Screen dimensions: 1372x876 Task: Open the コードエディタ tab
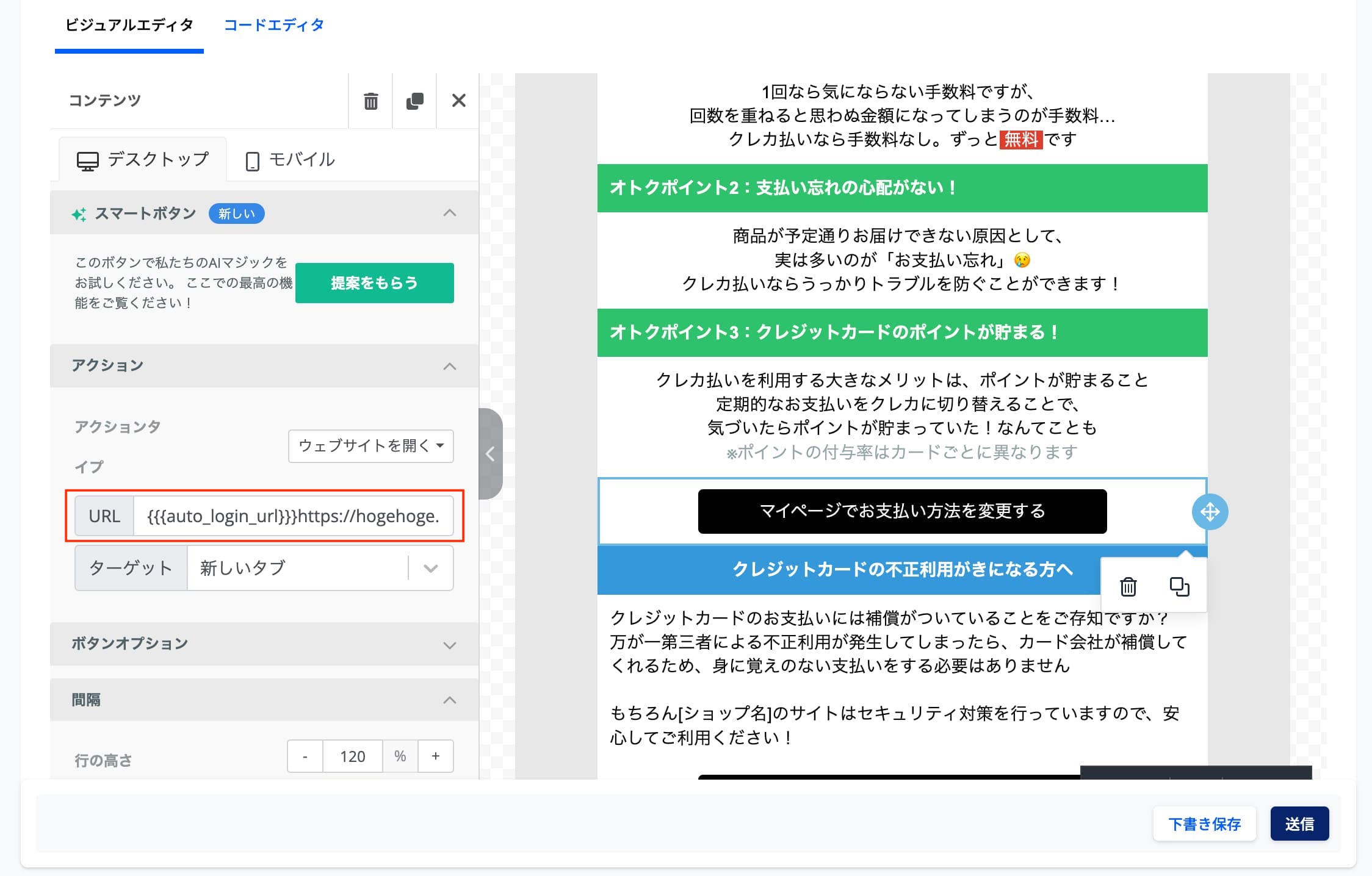point(273,25)
